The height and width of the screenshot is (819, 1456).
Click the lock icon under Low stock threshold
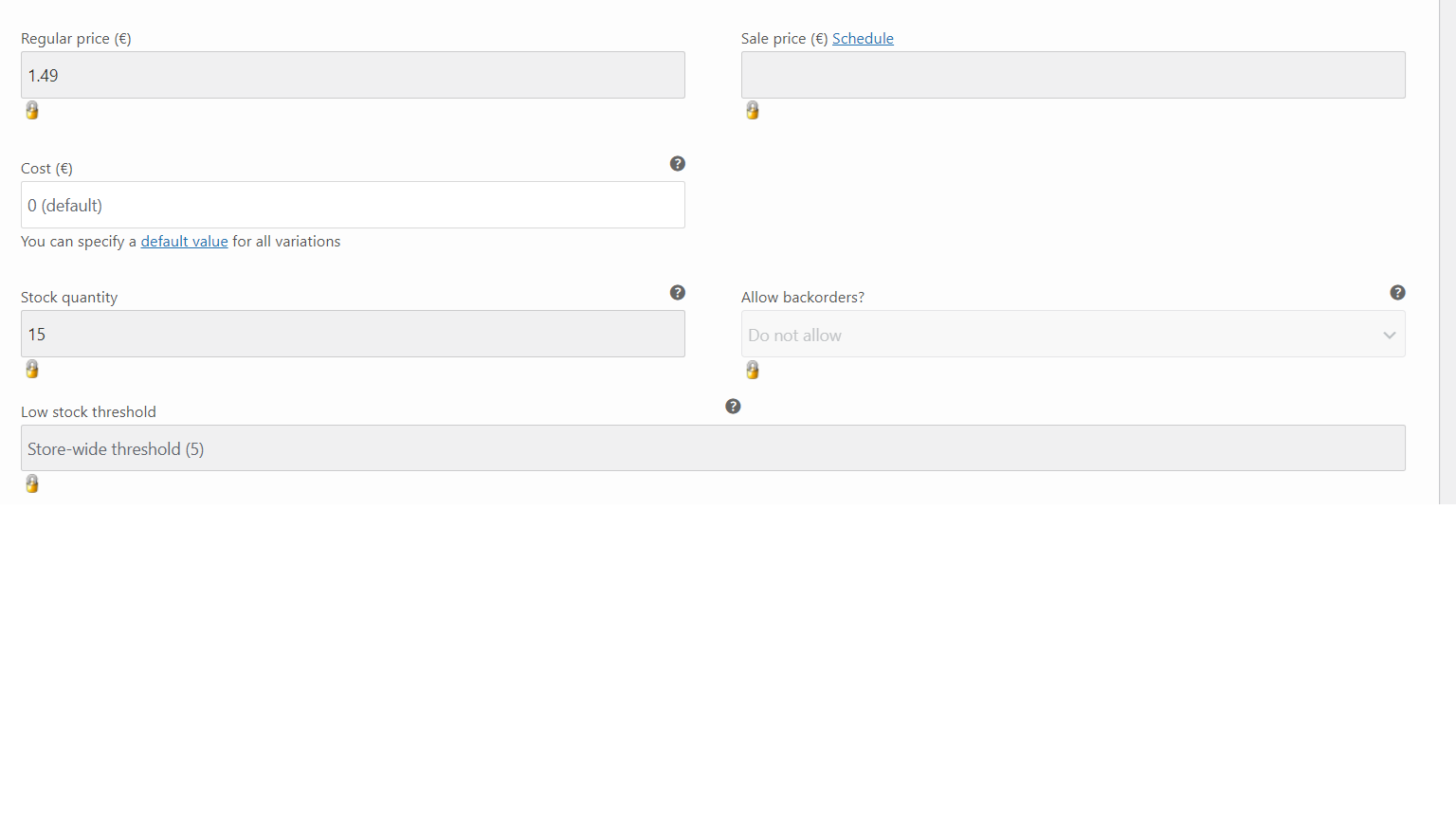coord(32,484)
